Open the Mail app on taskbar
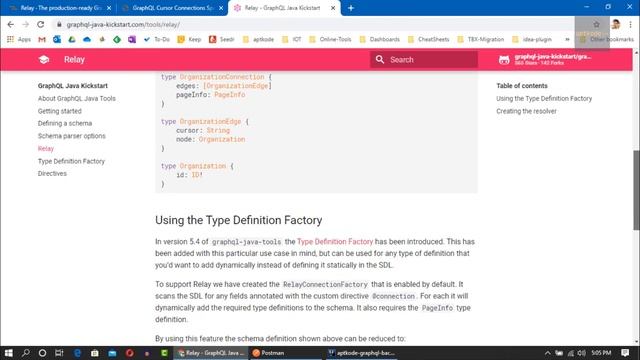The width and height of the screenshot is (640, 360). (x=112, y=353)
